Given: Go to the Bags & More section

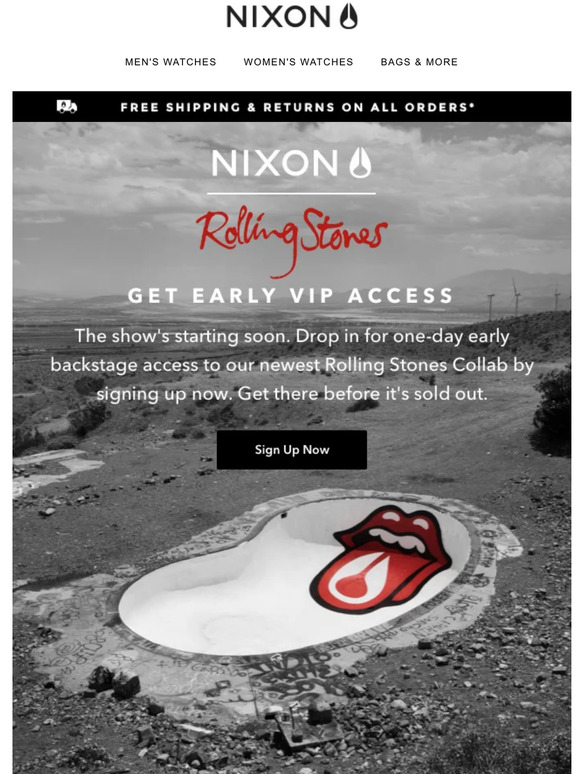Looking at the screenshot, I should [419, 62].
